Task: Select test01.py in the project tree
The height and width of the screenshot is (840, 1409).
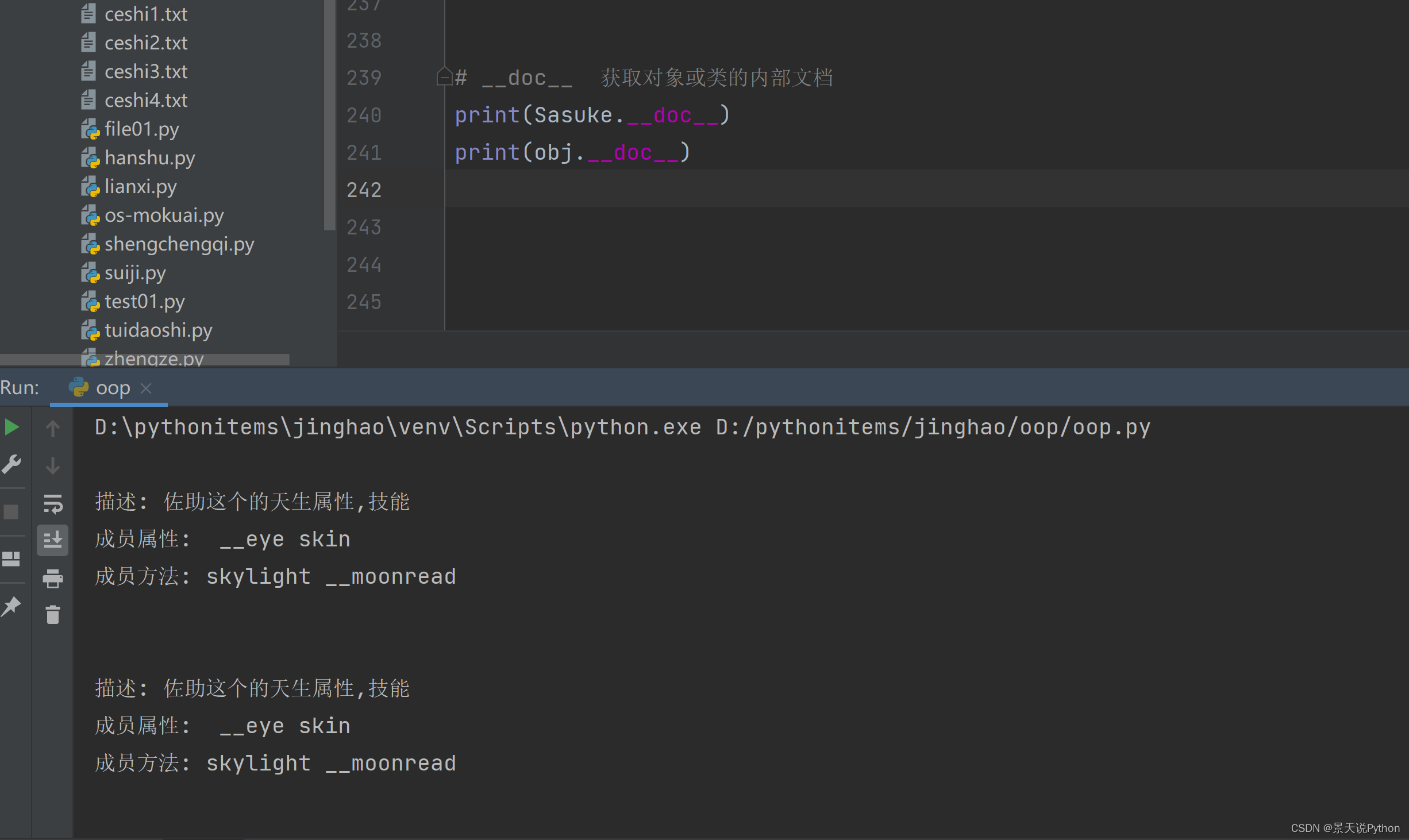Action: coord(144,301)
